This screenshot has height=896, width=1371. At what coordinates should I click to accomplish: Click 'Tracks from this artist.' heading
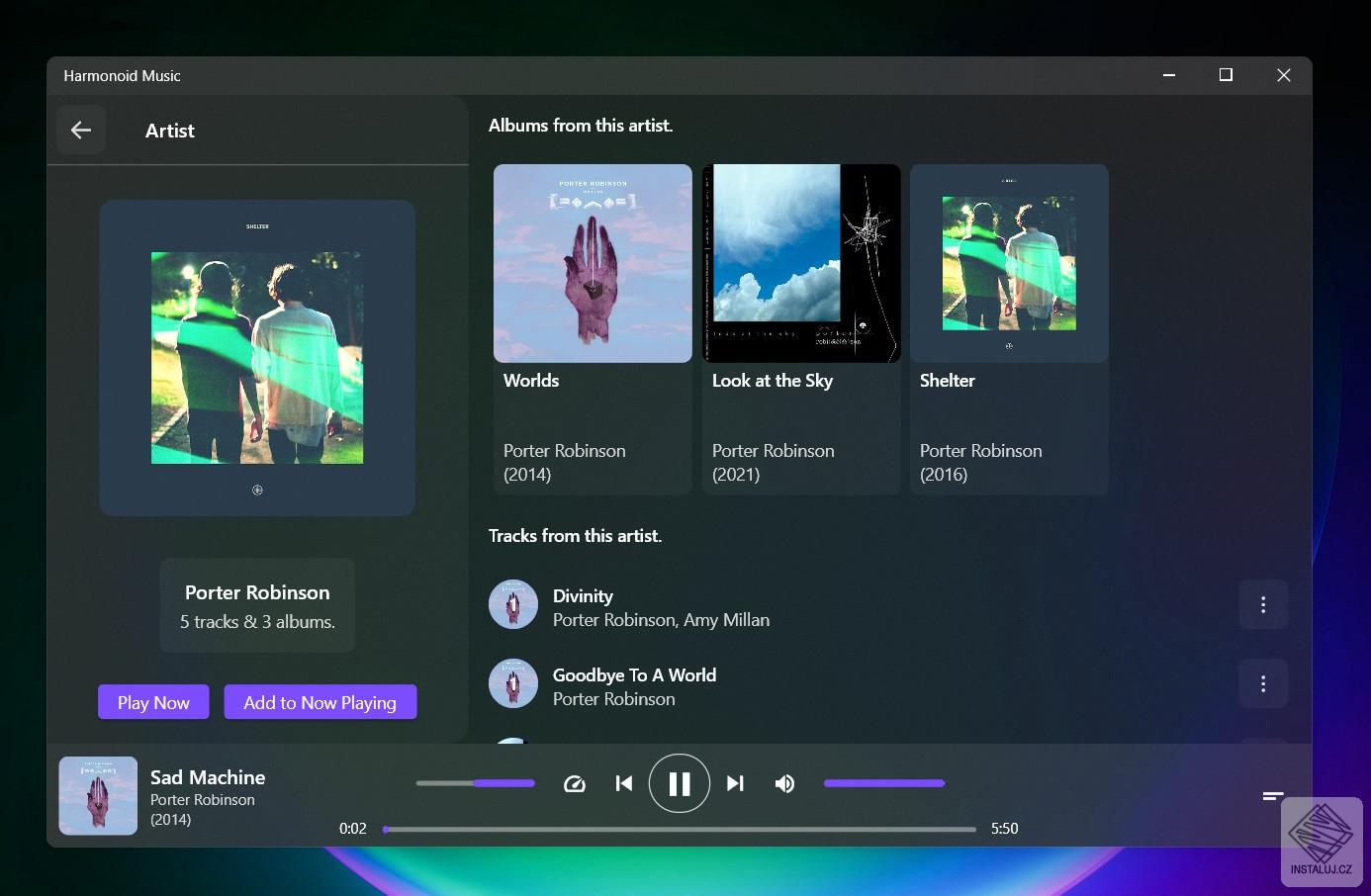(575, 535)
